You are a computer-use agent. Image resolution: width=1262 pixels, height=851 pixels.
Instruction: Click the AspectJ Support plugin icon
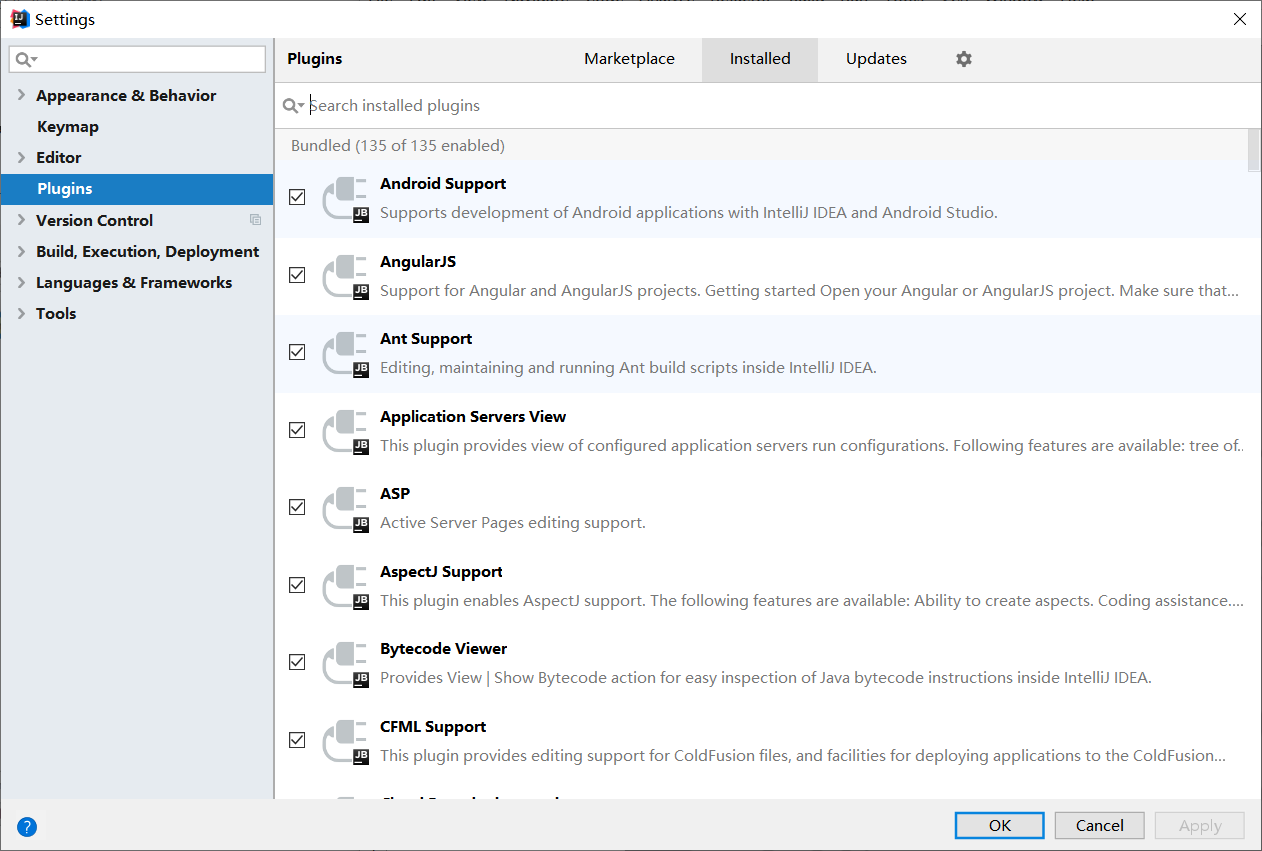pyautogui.click(x=346, y=586)
